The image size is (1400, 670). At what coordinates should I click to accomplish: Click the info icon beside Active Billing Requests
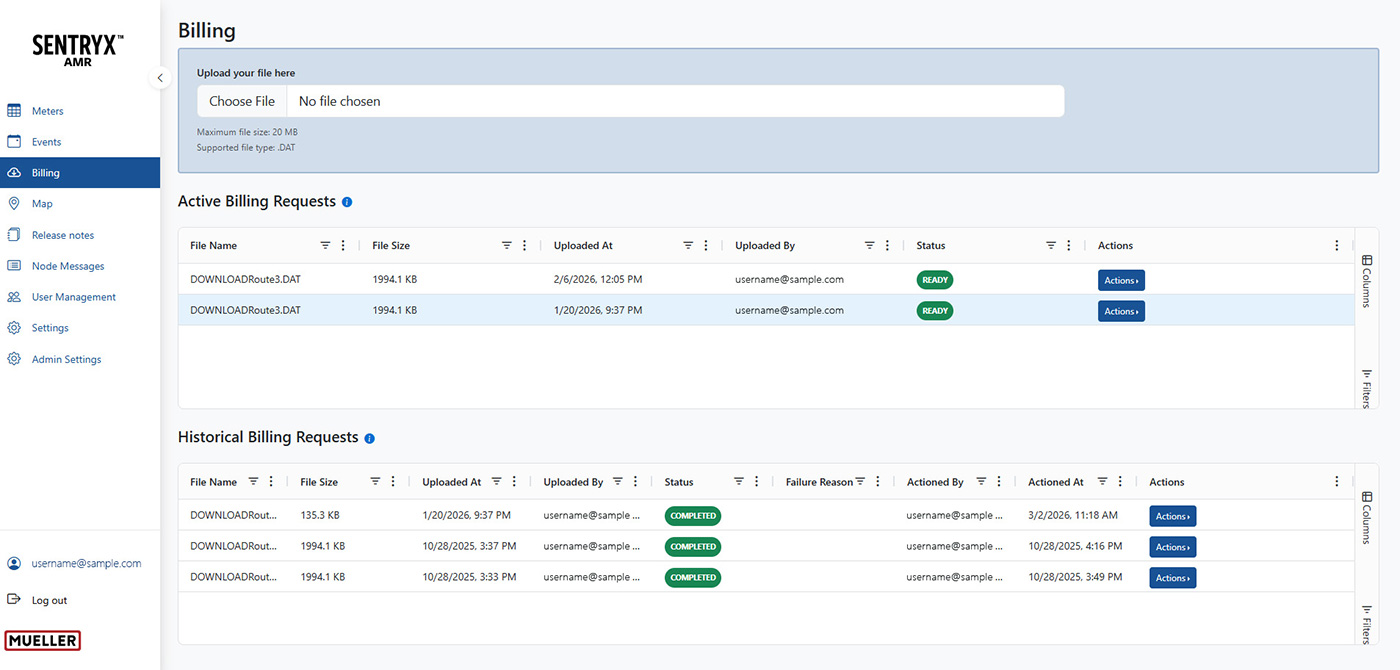point(347,202)
